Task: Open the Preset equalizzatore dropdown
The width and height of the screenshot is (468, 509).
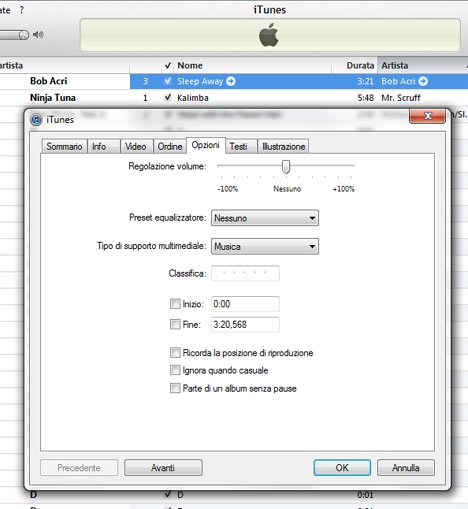Action: [265, 218]
